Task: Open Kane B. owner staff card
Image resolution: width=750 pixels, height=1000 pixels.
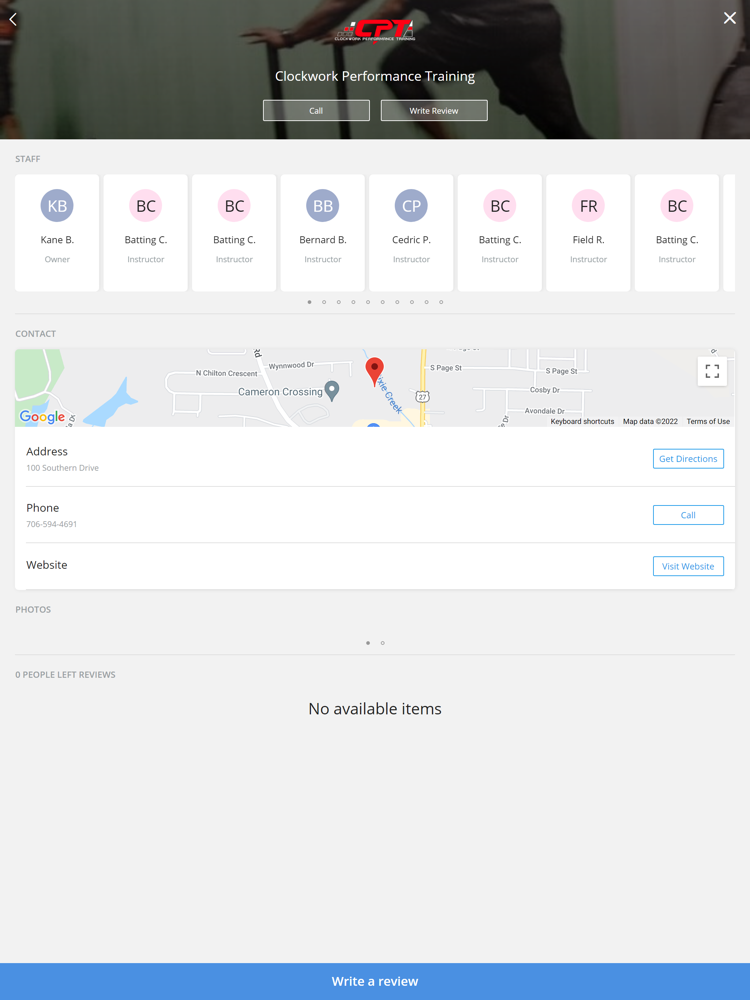Action: click(57, 233)
